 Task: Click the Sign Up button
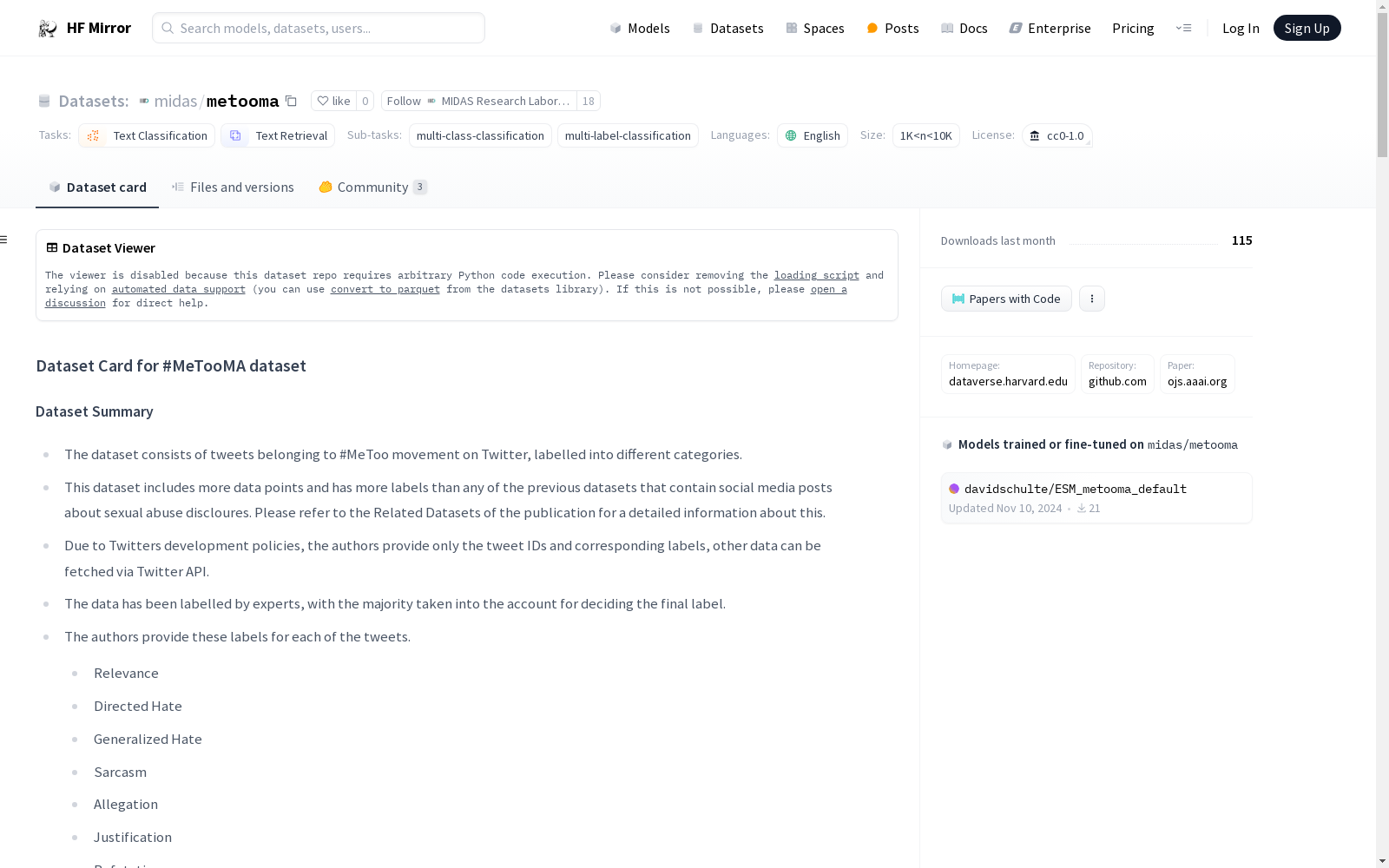[x=1307, y=28]
